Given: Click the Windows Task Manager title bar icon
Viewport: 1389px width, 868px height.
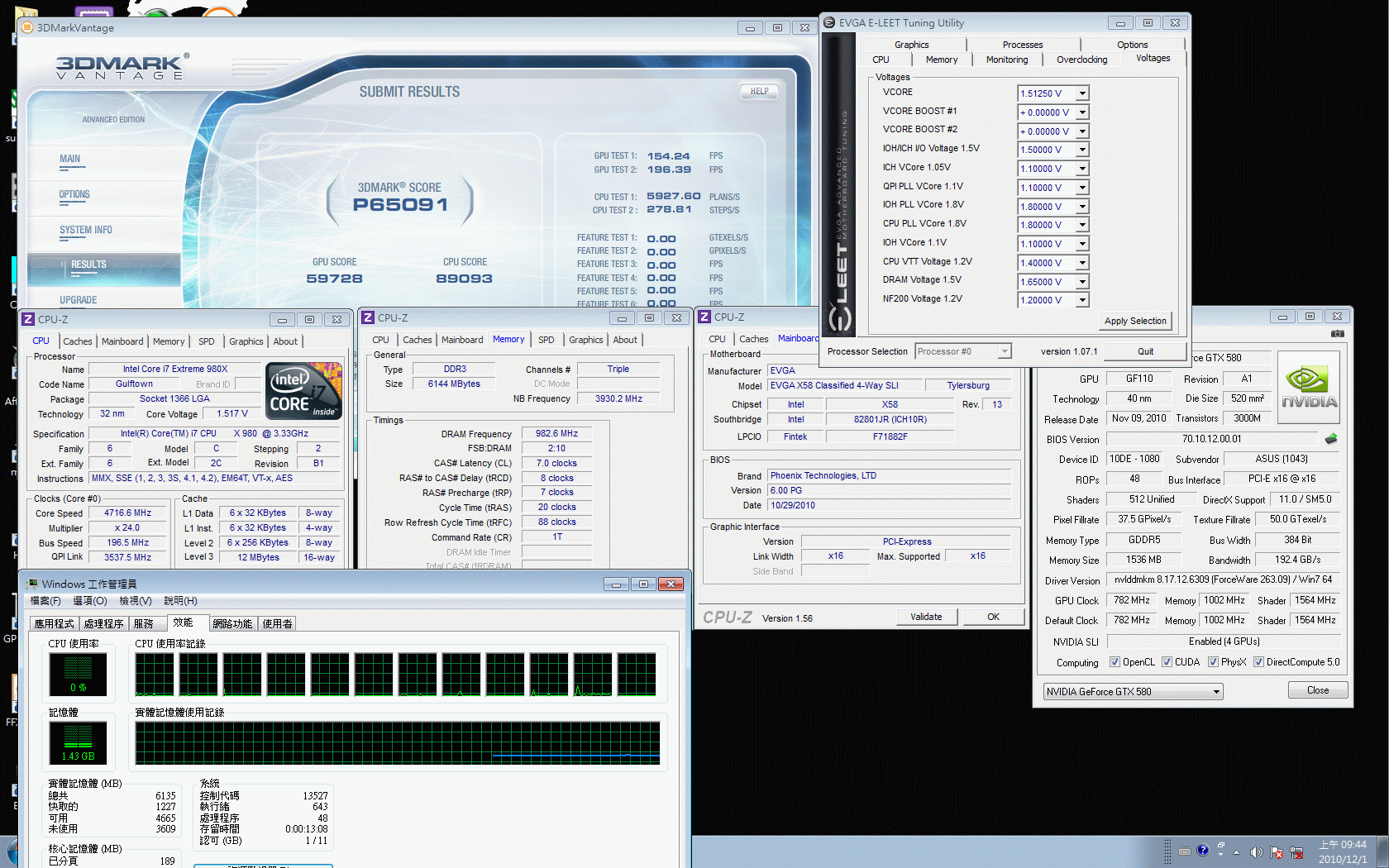Looking at the screenshot, I should (x=32, y=584).
